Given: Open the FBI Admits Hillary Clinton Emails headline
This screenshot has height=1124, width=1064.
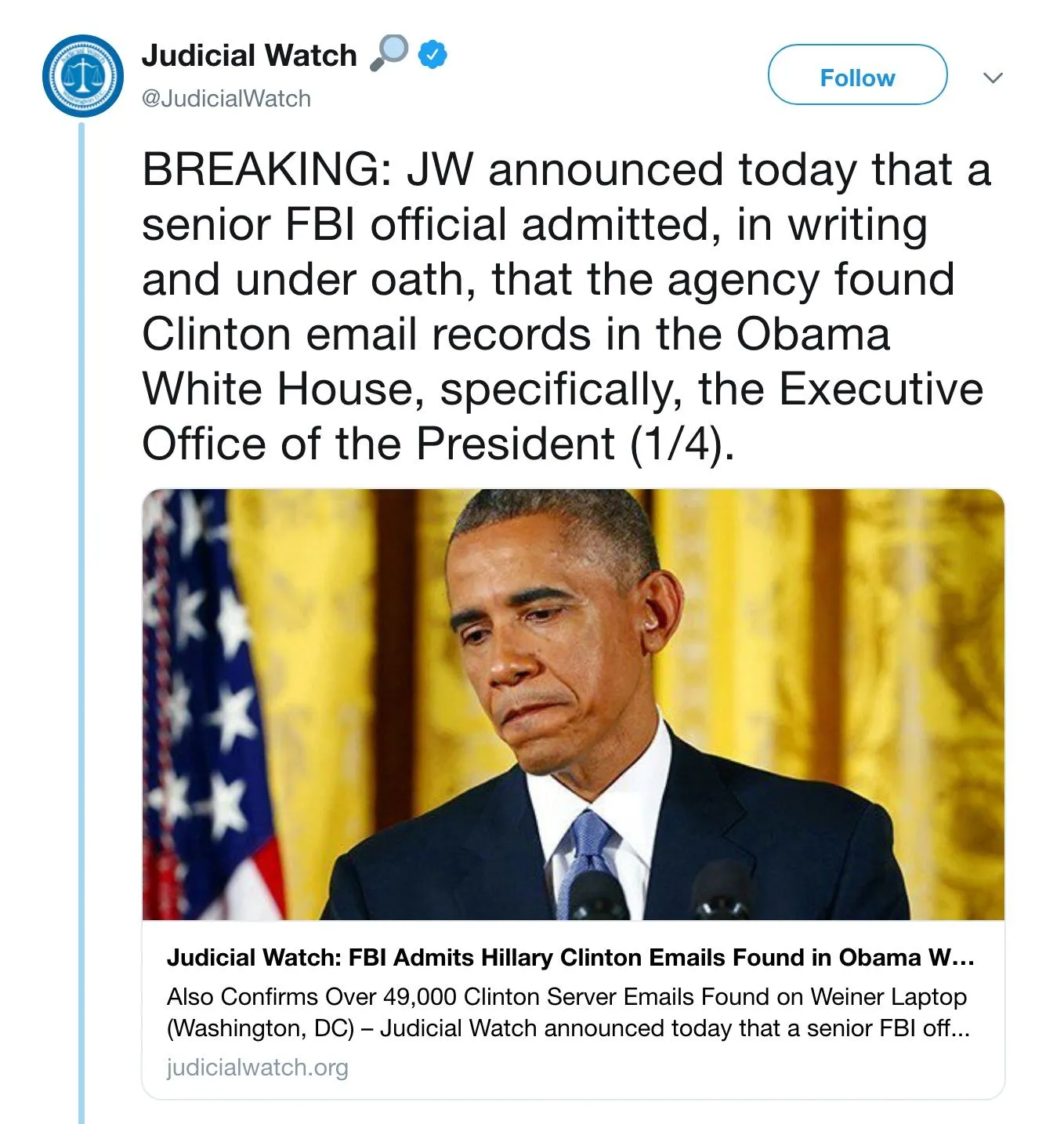Looking at the screenshot, I should (x=570, y=957).
